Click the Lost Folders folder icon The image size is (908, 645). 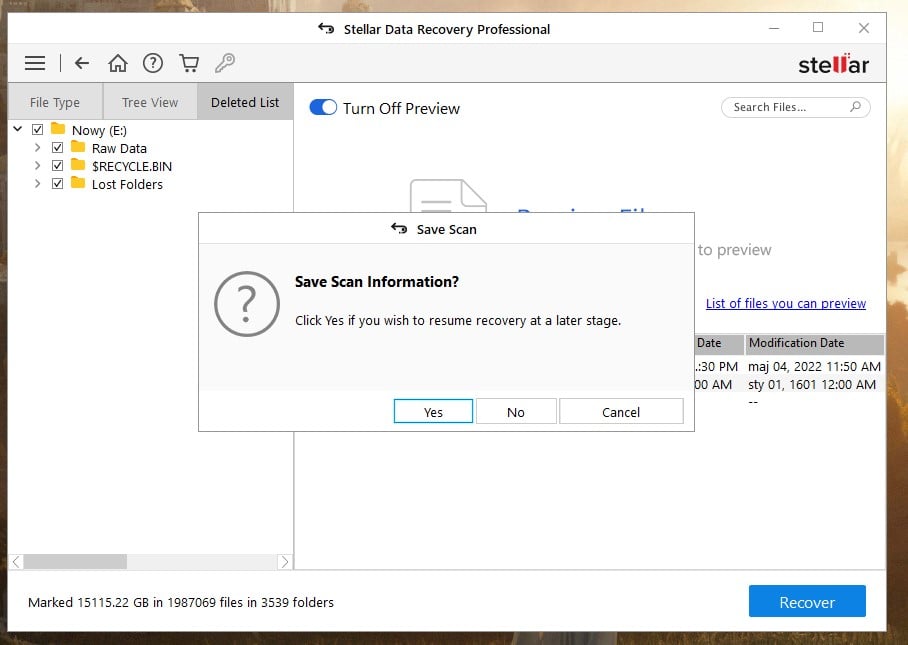[78, 183]
